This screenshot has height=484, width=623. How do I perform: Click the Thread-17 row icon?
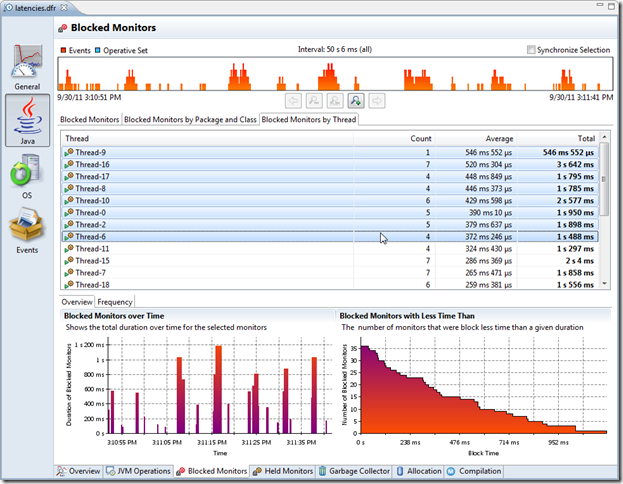click(69, 176)
